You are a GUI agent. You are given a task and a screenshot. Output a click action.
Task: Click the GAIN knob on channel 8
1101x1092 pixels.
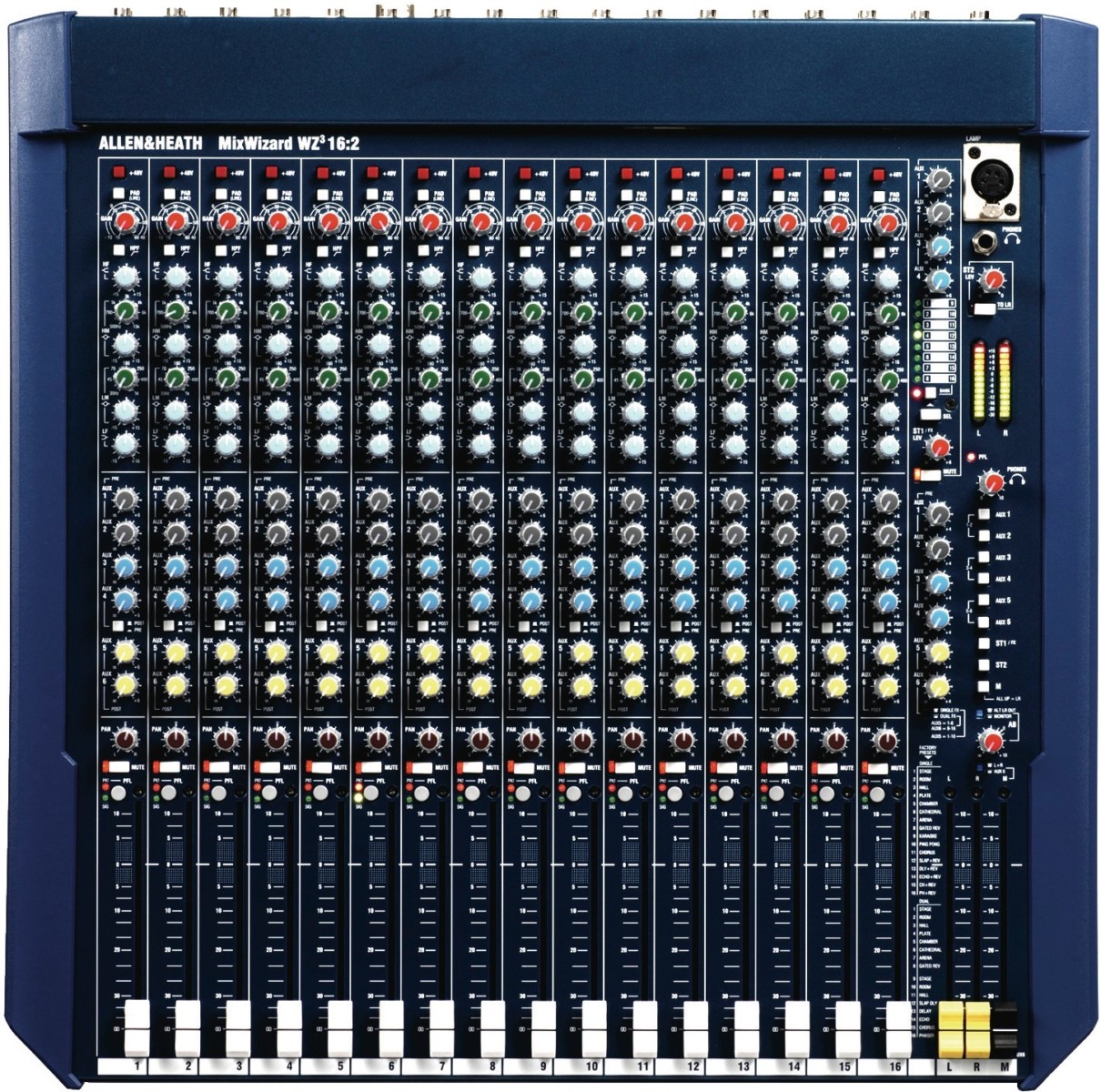click(x=481, y=222)
